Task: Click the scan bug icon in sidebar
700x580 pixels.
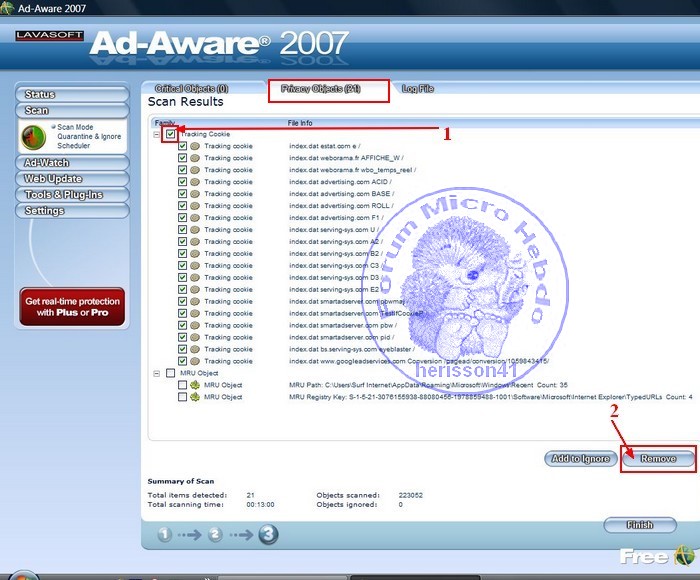Action: click(x=33, y=137)
